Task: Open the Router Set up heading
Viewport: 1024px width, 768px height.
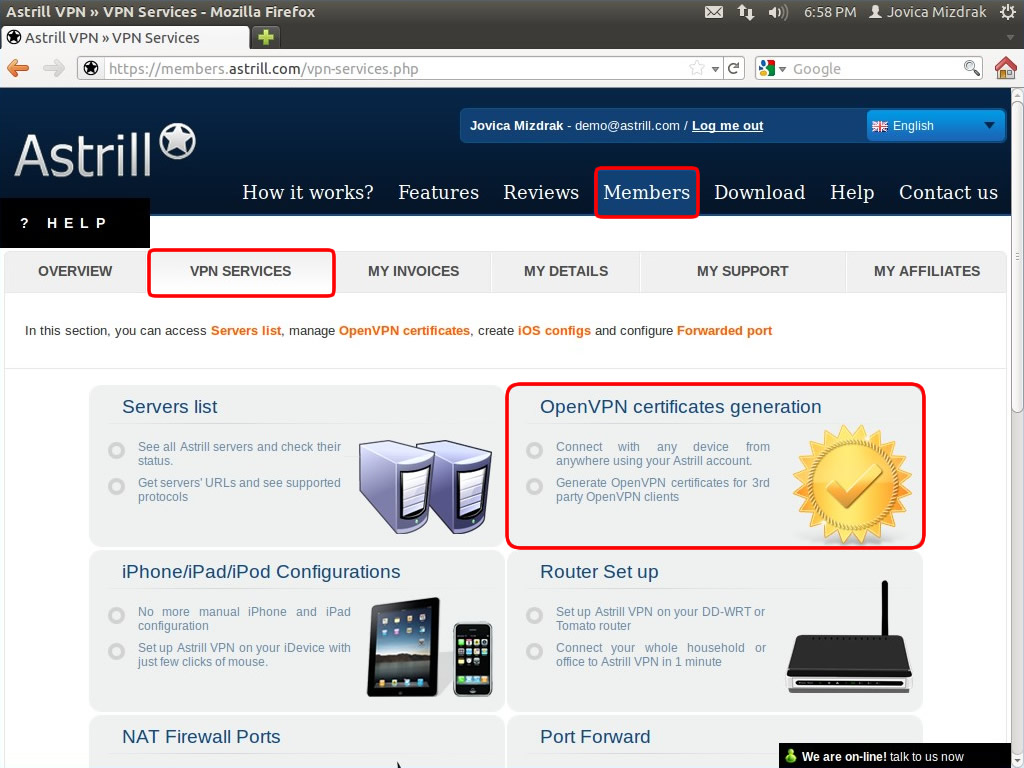Action: point(599,571)
